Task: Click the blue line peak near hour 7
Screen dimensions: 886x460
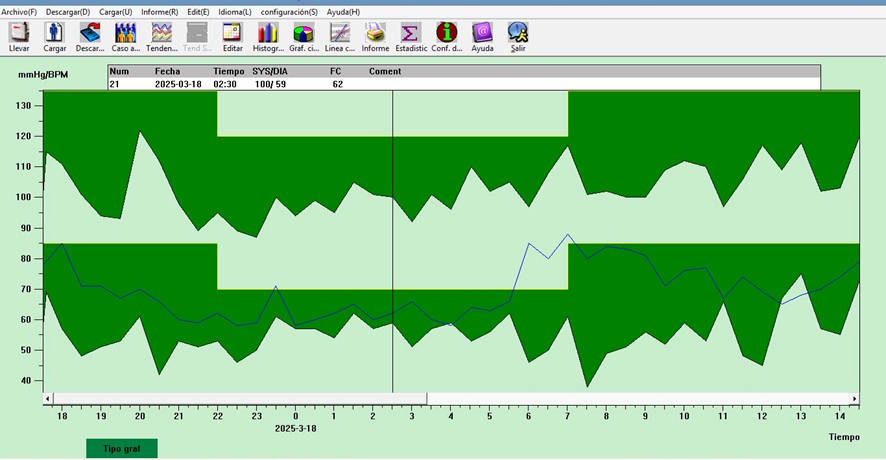Action: click(568, 234)
